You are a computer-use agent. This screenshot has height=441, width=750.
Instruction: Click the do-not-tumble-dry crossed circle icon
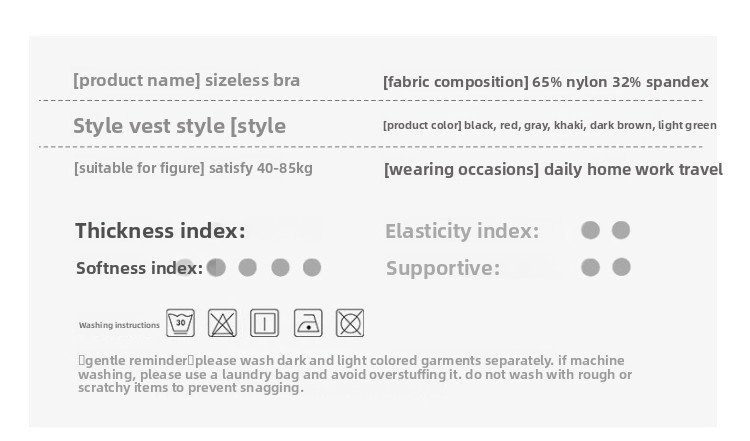[x=350, y=323]
